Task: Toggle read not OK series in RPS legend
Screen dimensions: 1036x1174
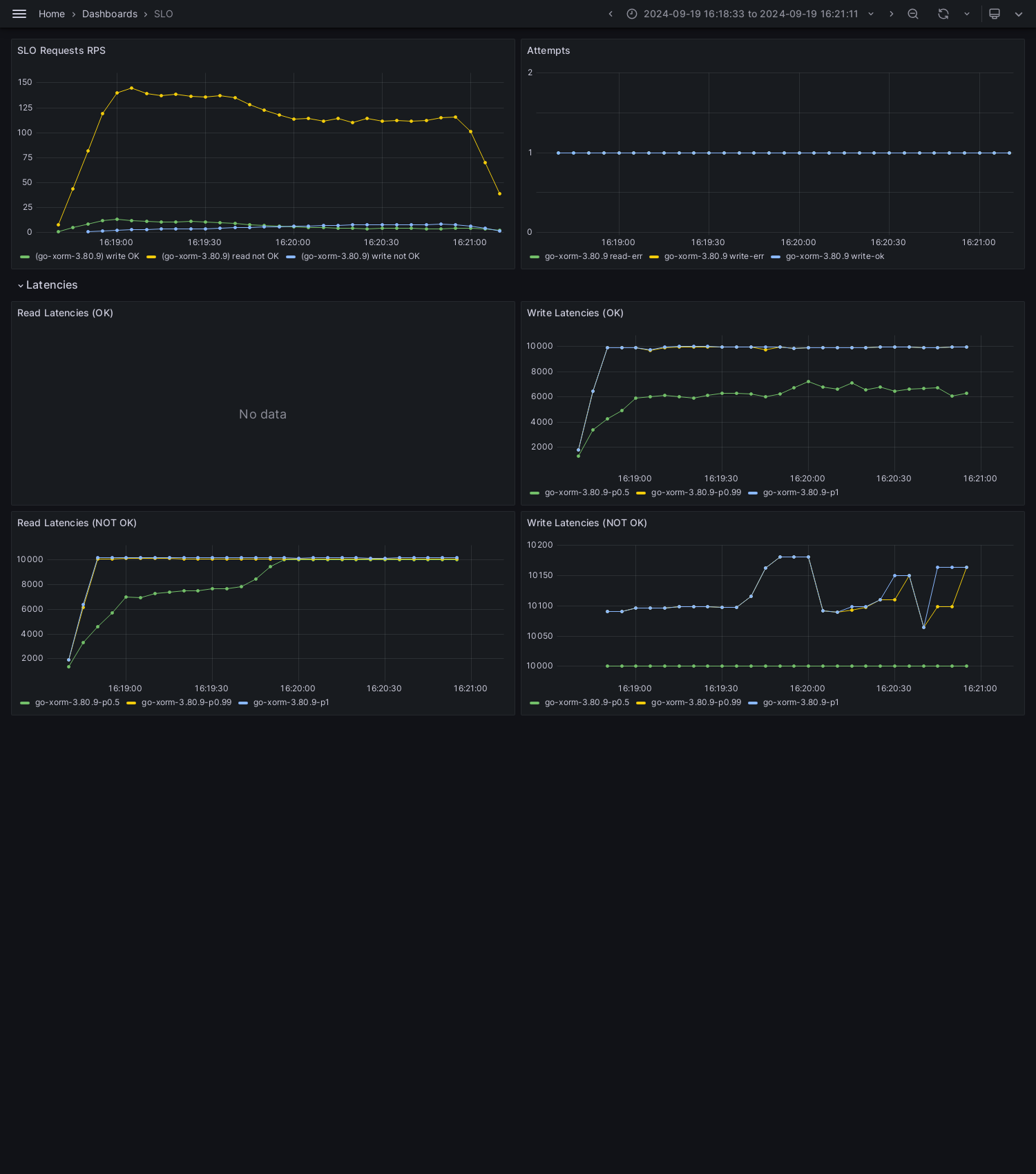Action: pyautogui.click(x=220, y=256)
